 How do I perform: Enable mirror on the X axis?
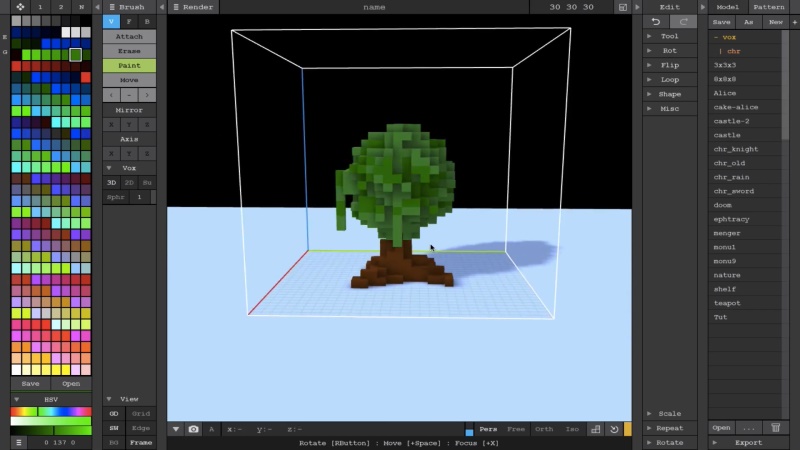[x=113, y=124]
